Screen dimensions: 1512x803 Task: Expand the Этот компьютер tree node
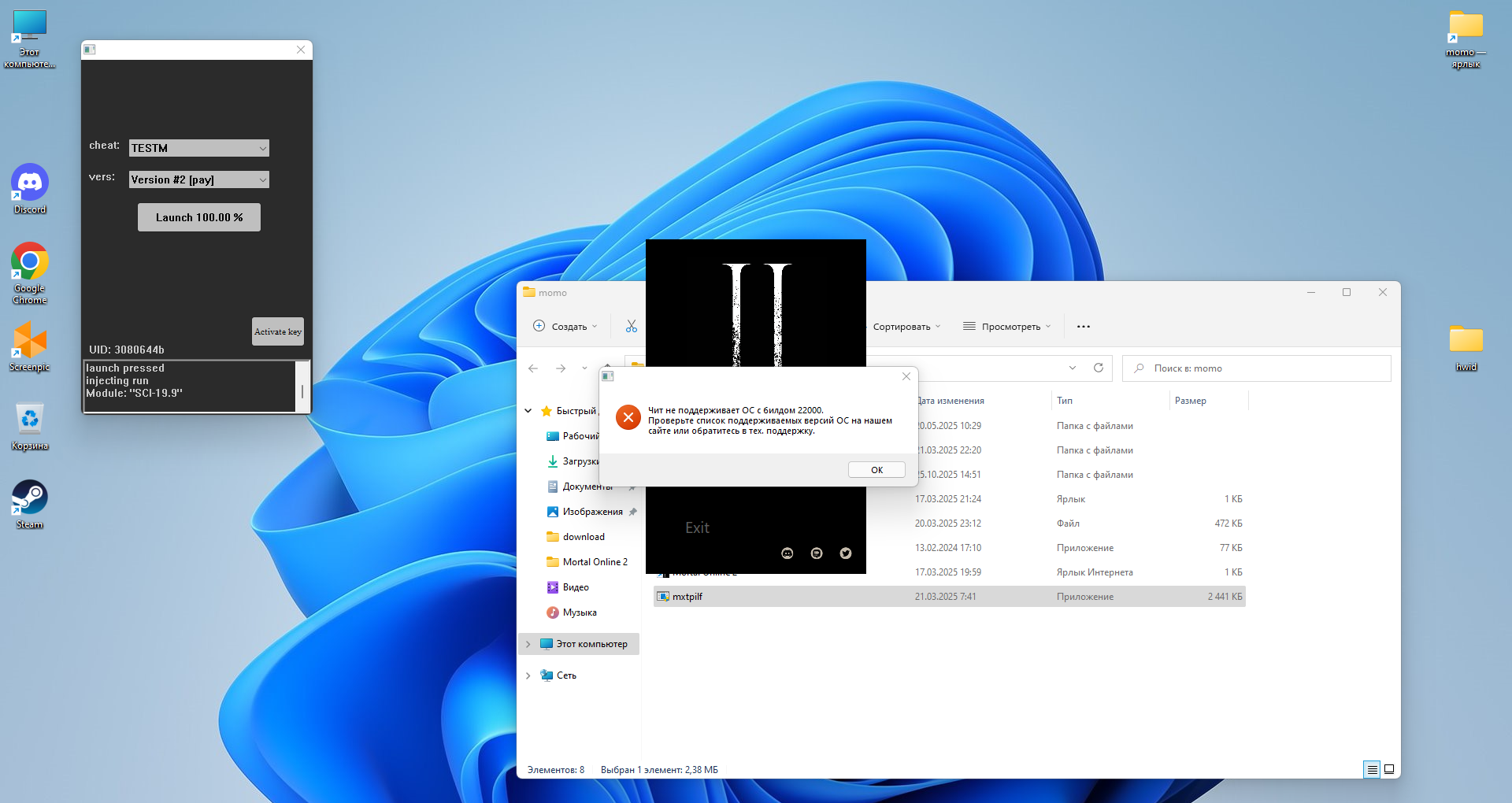pyautogui.click(x=528, y=644)
